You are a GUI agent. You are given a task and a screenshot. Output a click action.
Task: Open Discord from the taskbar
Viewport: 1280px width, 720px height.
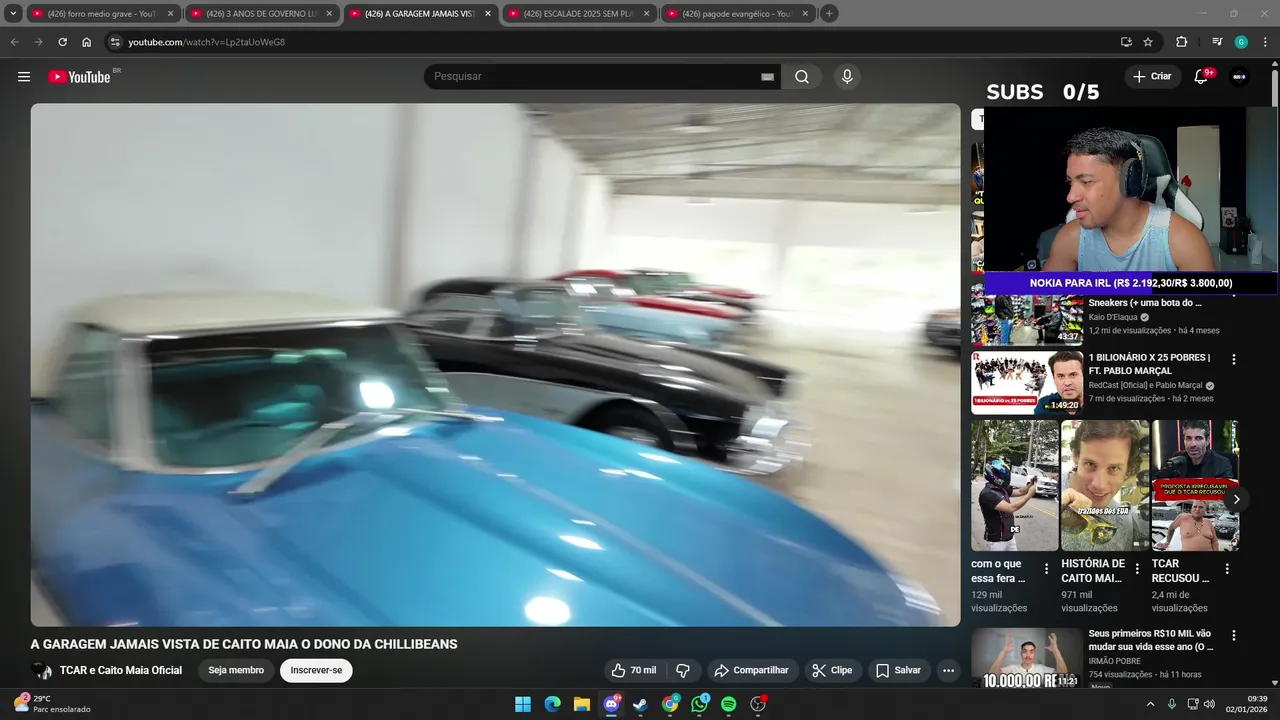[x=611, y=704]
